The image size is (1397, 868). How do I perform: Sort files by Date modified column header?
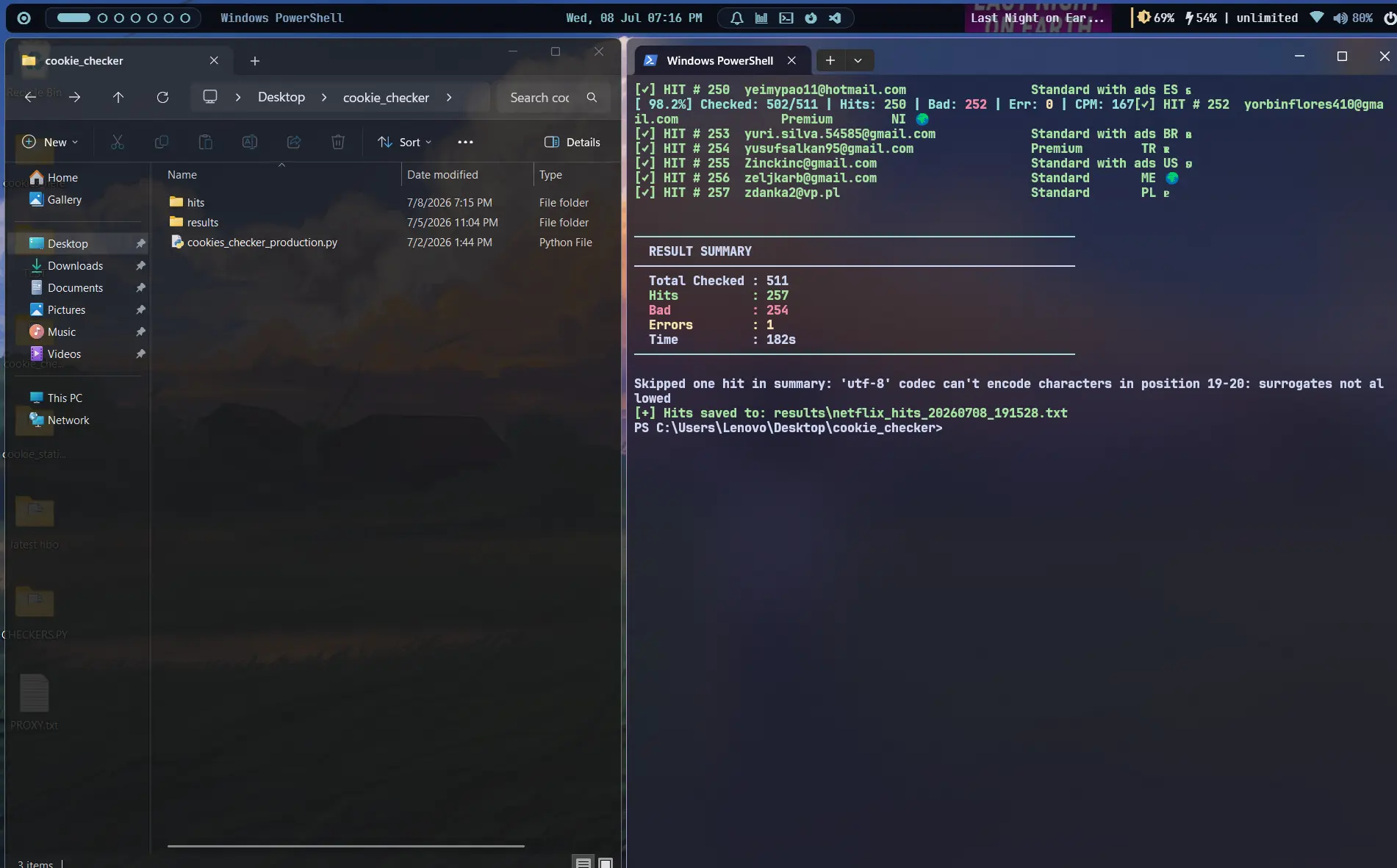click(x=467, y=174)
